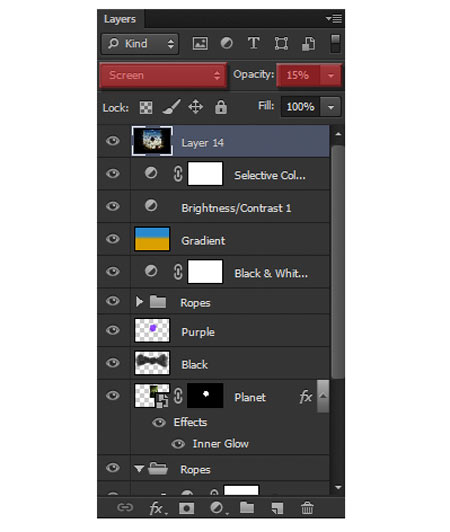Screen dimensions: 450x532
Task: Hide the Black layer
Action: click(x=113, y=363)
